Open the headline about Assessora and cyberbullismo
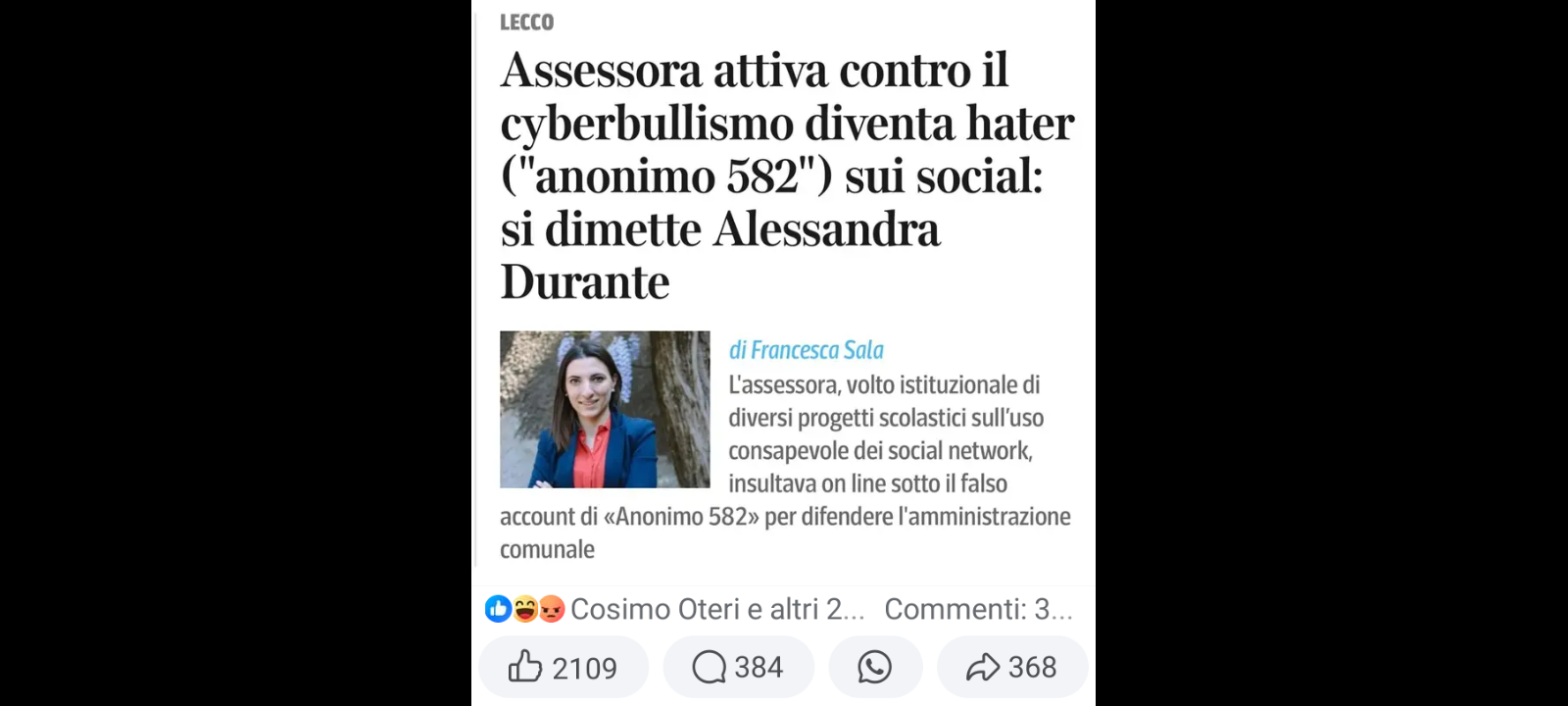 (787, 176)
